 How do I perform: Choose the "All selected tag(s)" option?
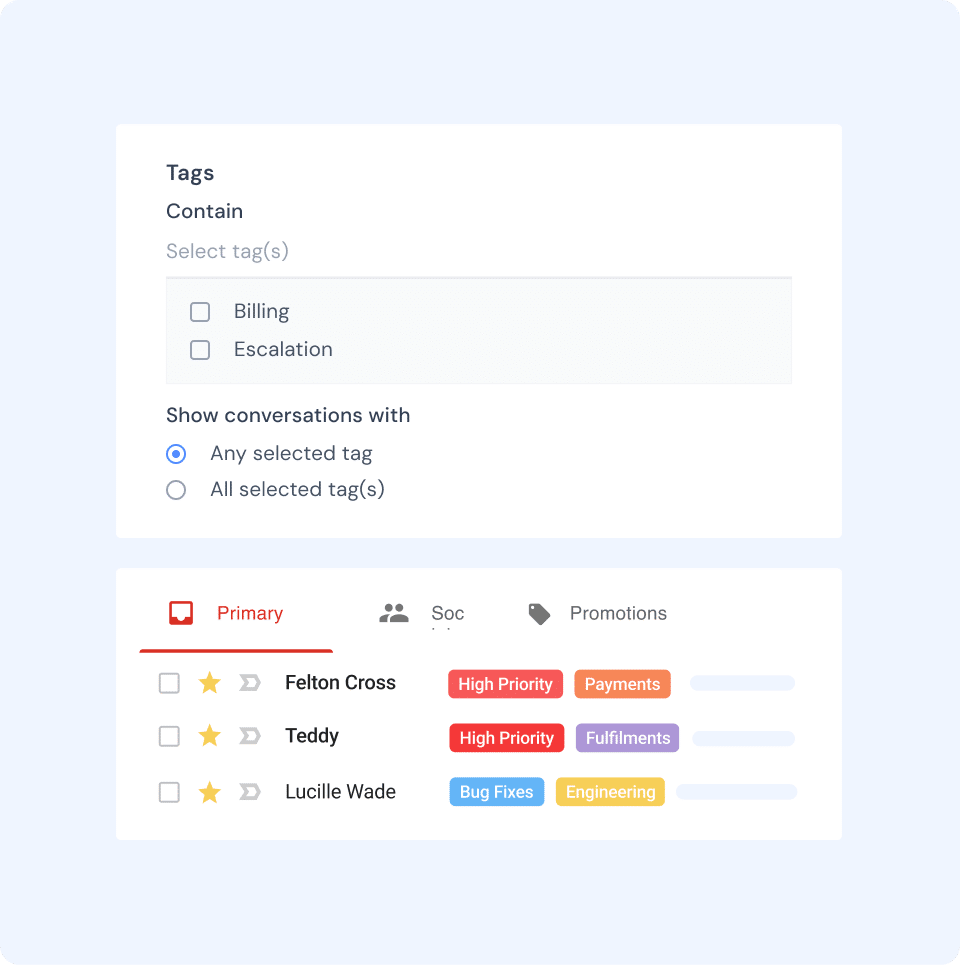[176, 490]
